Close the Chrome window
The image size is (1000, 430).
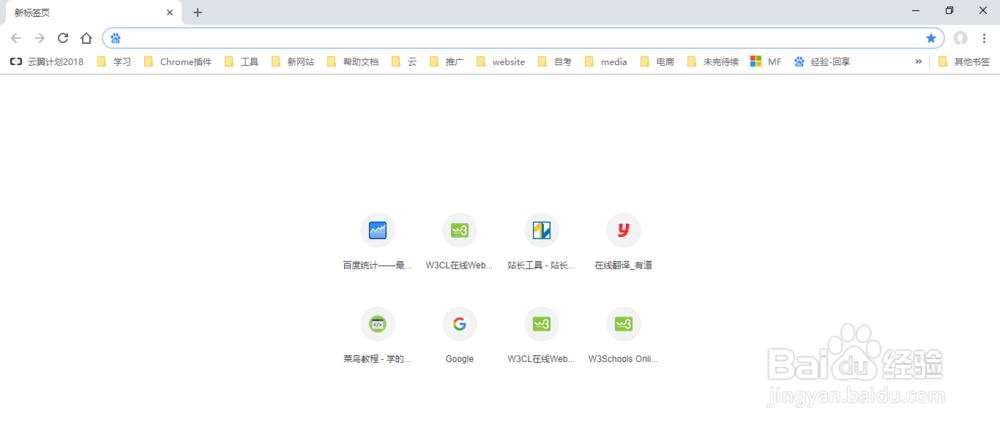click(x=983, y=10)
